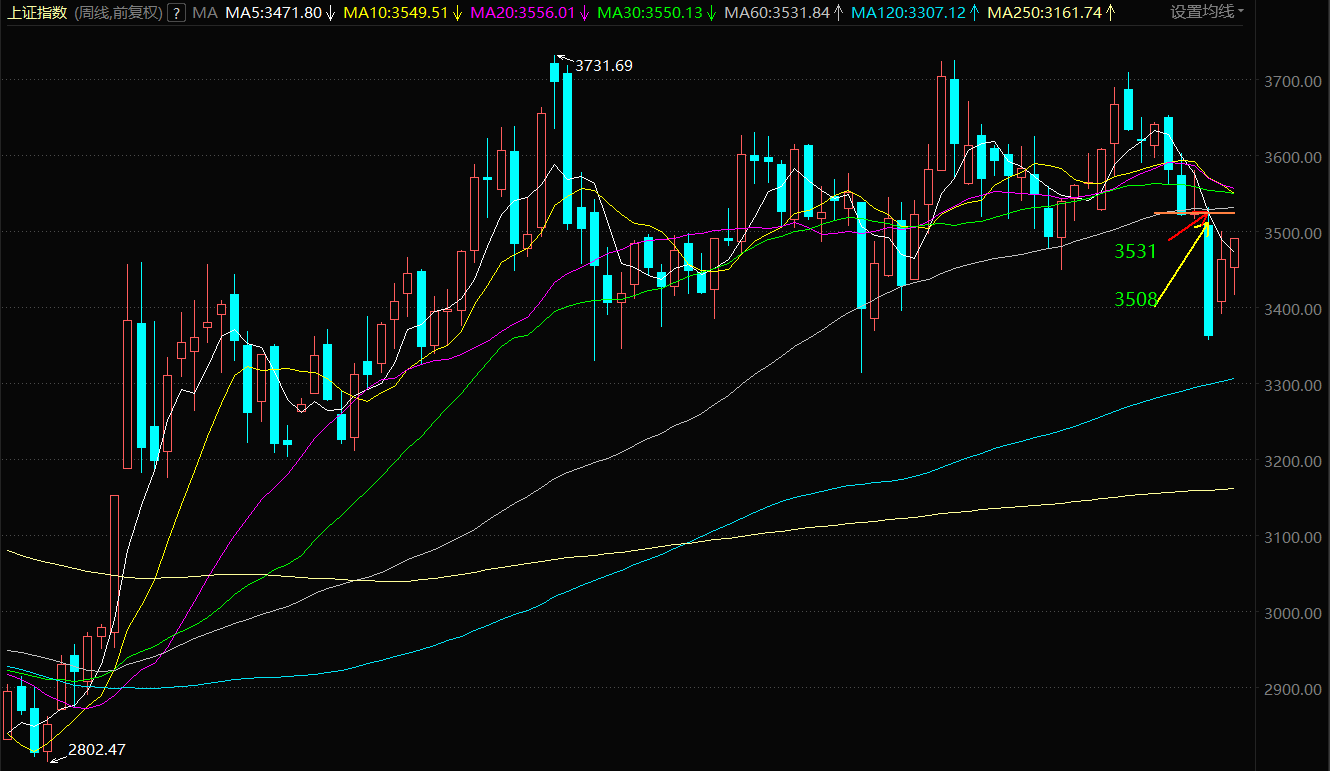
Task: Click the MA30:3550.13 value
Action: click(648, 13)
